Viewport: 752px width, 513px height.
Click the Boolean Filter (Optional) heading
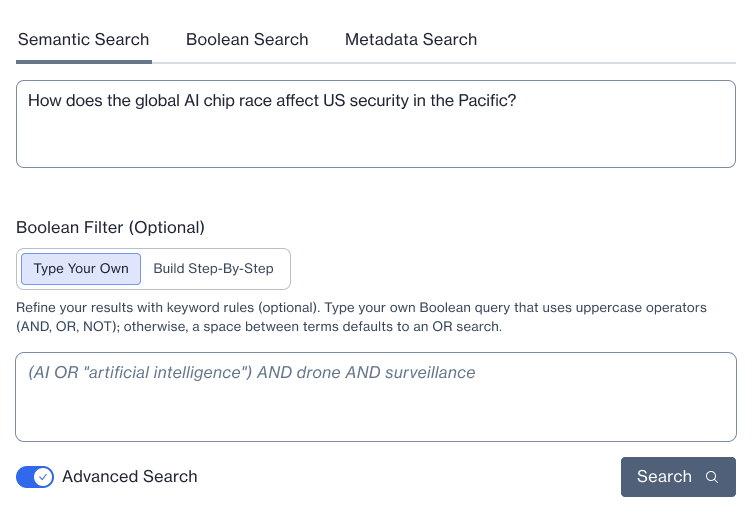click(110, 227)
